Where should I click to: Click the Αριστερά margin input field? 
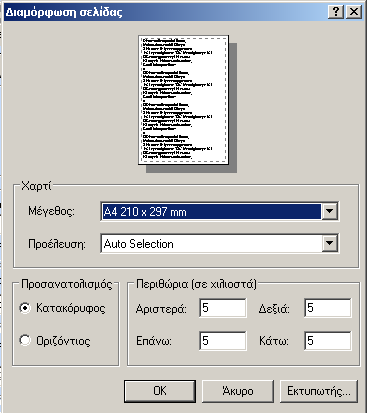(223, 308)
